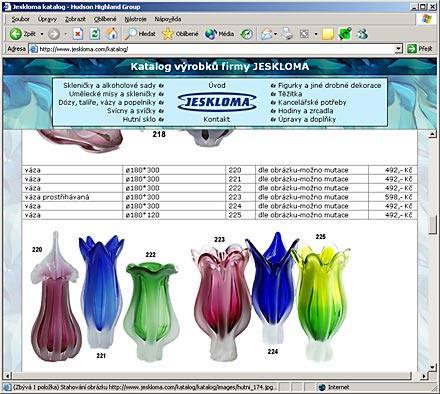Open the Nástroje menu
This screenshot has height=394, width=440.
[135, 19]
